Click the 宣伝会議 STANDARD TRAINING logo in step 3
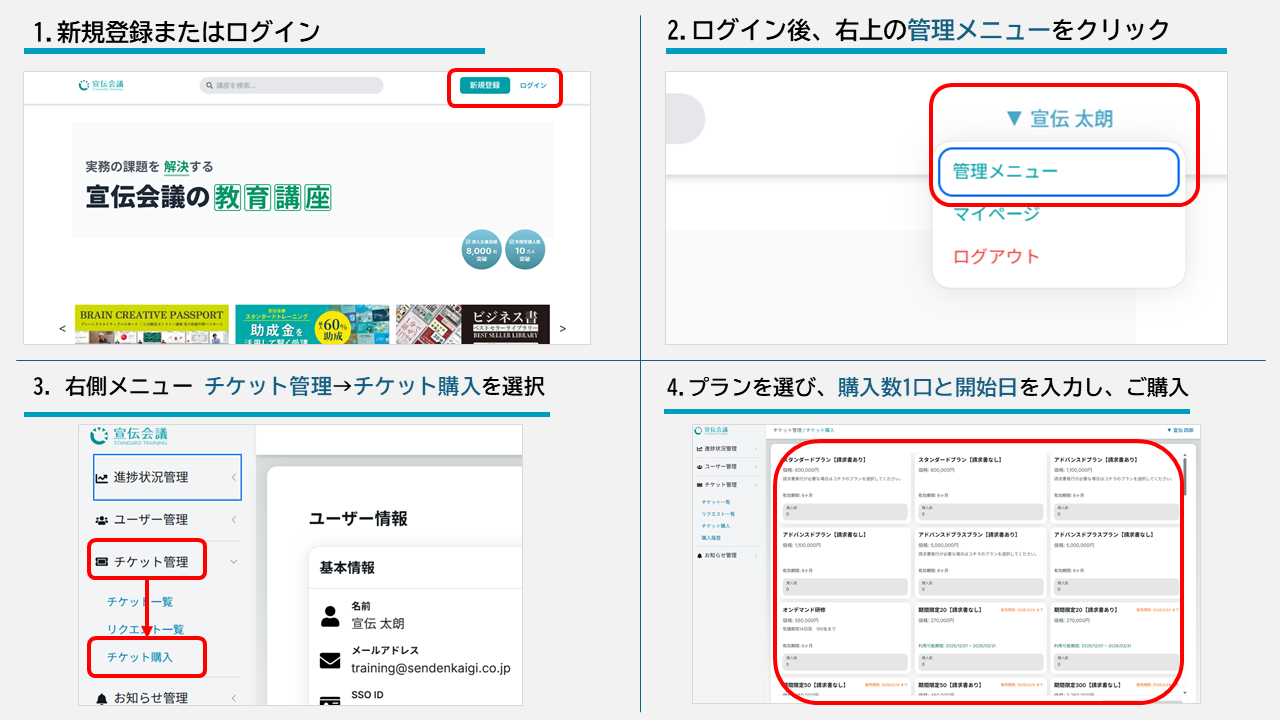Viewport: 1280px width, 720px height. 128,436
